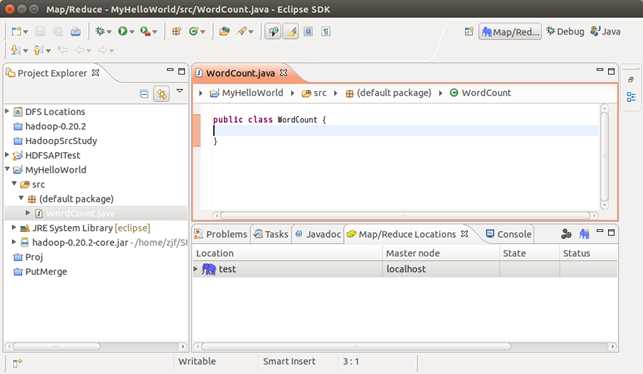Toggle Mark Occurrences toolbar button
643x374 pixels.
[x=273, y=32]
